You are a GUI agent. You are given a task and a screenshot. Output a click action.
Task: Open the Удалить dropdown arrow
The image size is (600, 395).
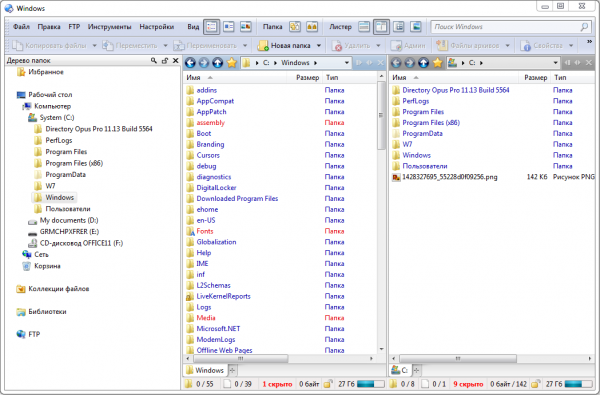click(378, 46)
